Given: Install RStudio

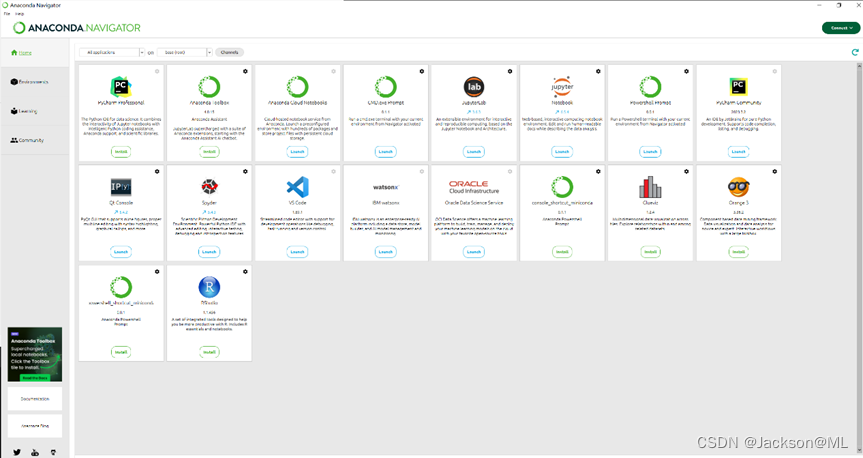Looking at the screenshot, I should pos(209,352).
